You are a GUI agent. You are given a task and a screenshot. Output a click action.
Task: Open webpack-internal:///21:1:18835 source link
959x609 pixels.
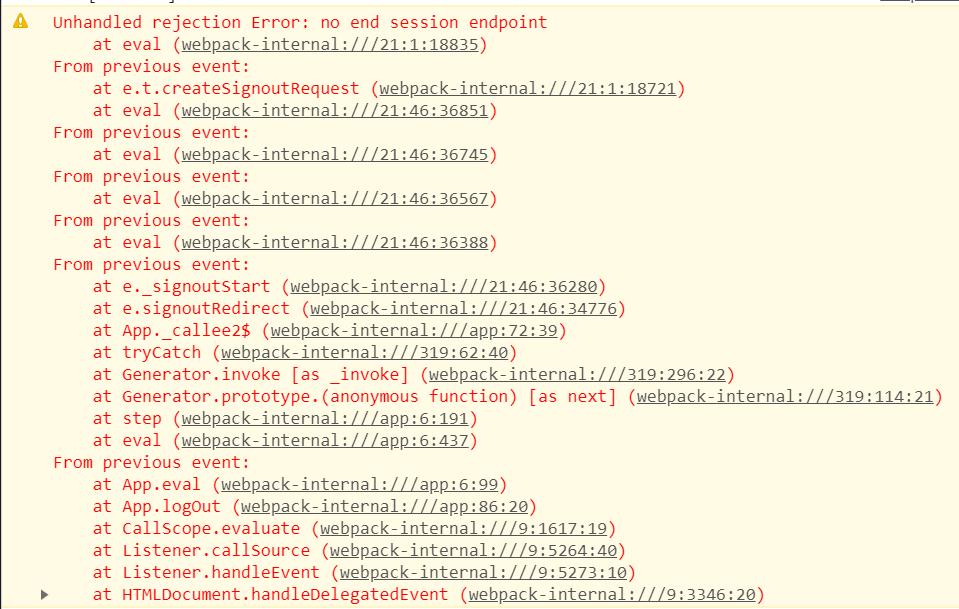pos(330,45)
